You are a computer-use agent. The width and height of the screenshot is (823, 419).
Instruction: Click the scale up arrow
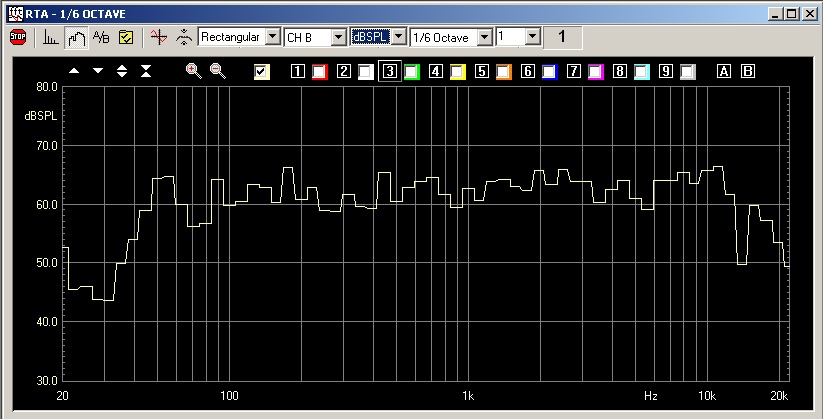click(x=74, y=71)
